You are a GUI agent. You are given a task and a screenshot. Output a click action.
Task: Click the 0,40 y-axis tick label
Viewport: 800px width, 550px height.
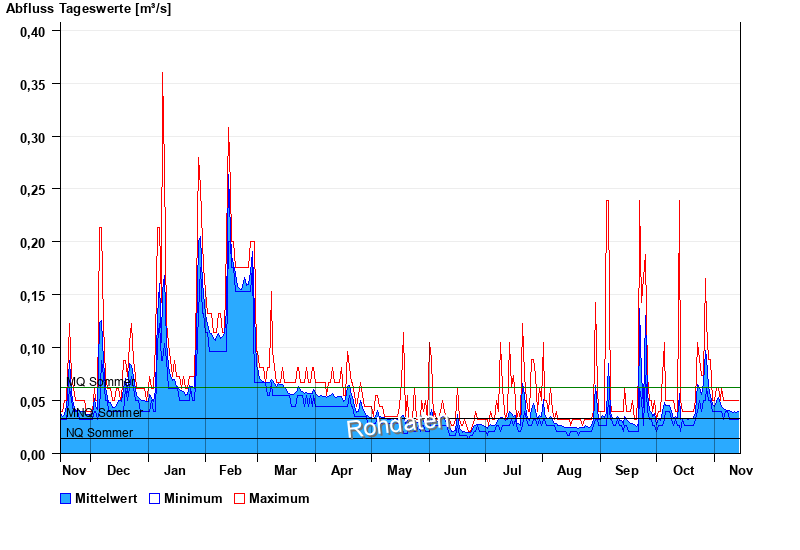(33, 31)
